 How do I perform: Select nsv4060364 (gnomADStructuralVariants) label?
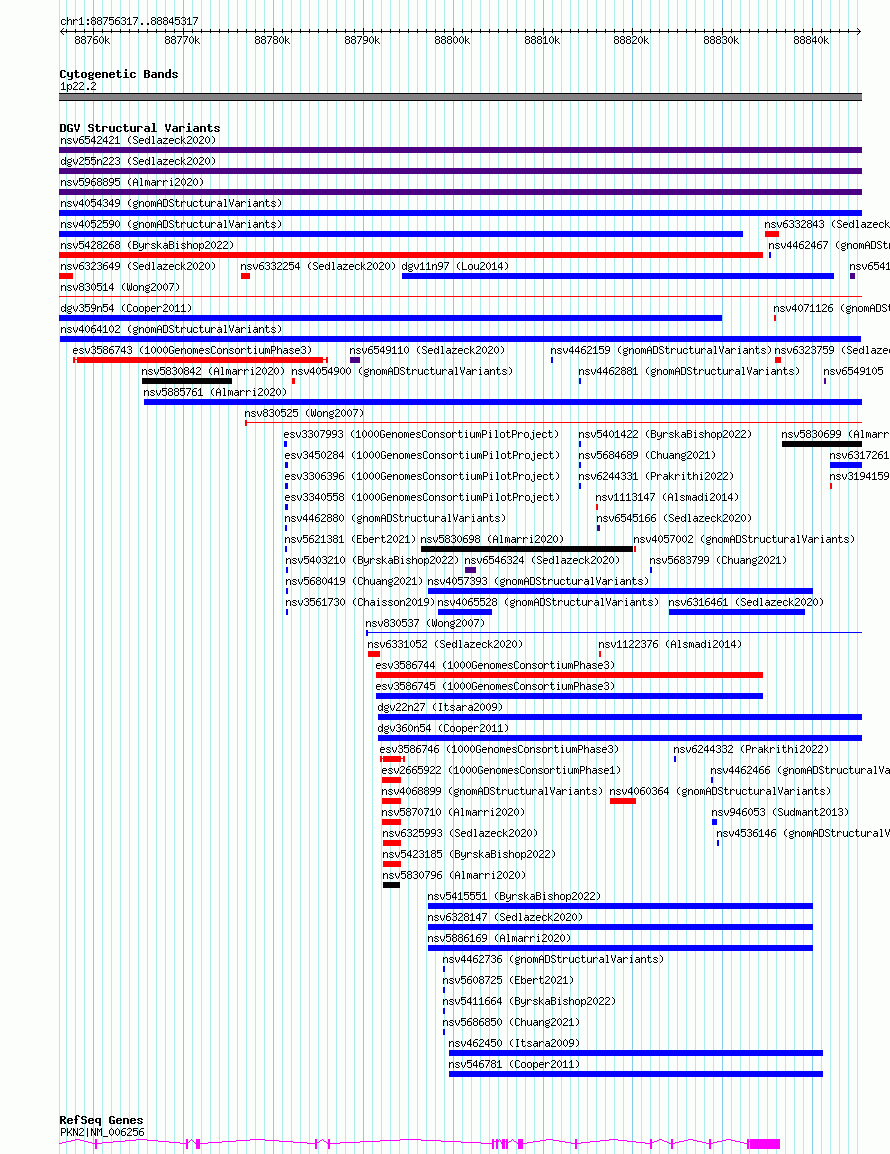point(720,791)
